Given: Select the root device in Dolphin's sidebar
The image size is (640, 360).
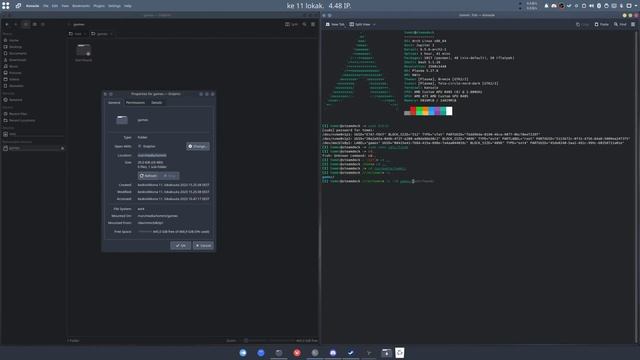Looking at the screenshot, I should 33,134.
